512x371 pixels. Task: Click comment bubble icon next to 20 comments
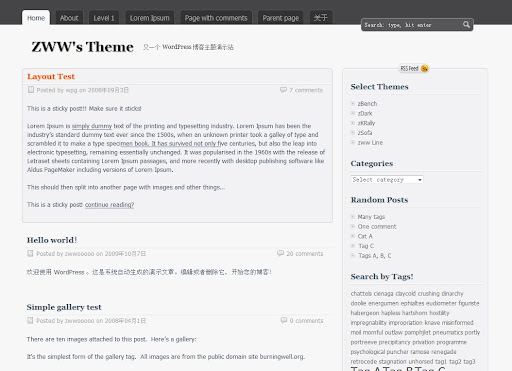point(280,253)
